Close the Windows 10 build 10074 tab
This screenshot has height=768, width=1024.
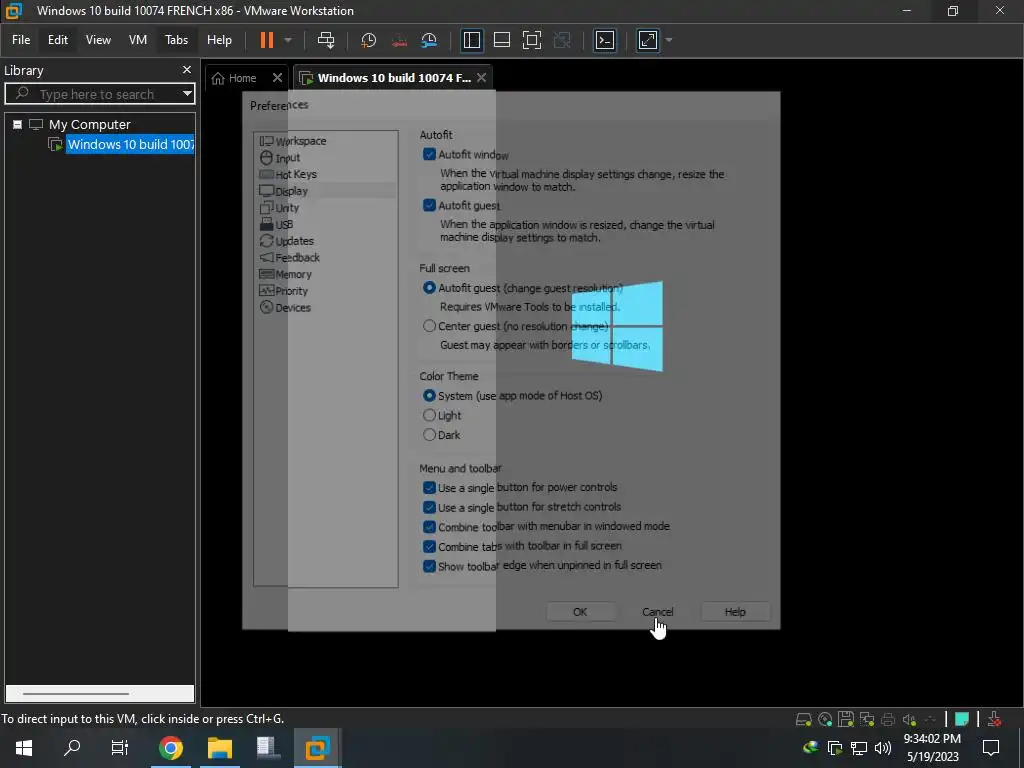[x=481, y=77]
